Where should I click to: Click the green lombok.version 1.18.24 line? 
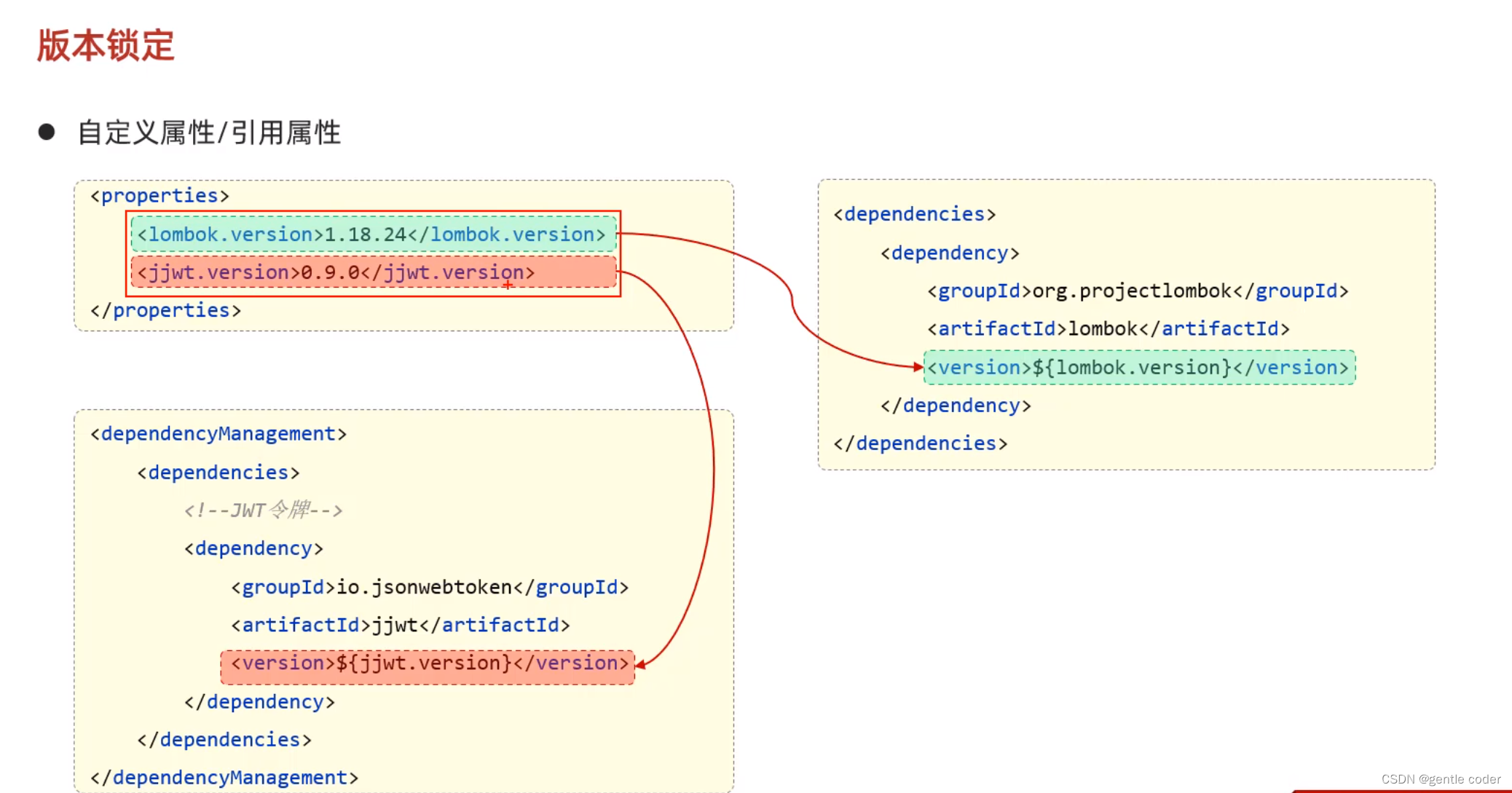pyautogui.click(x=374, y=234)
